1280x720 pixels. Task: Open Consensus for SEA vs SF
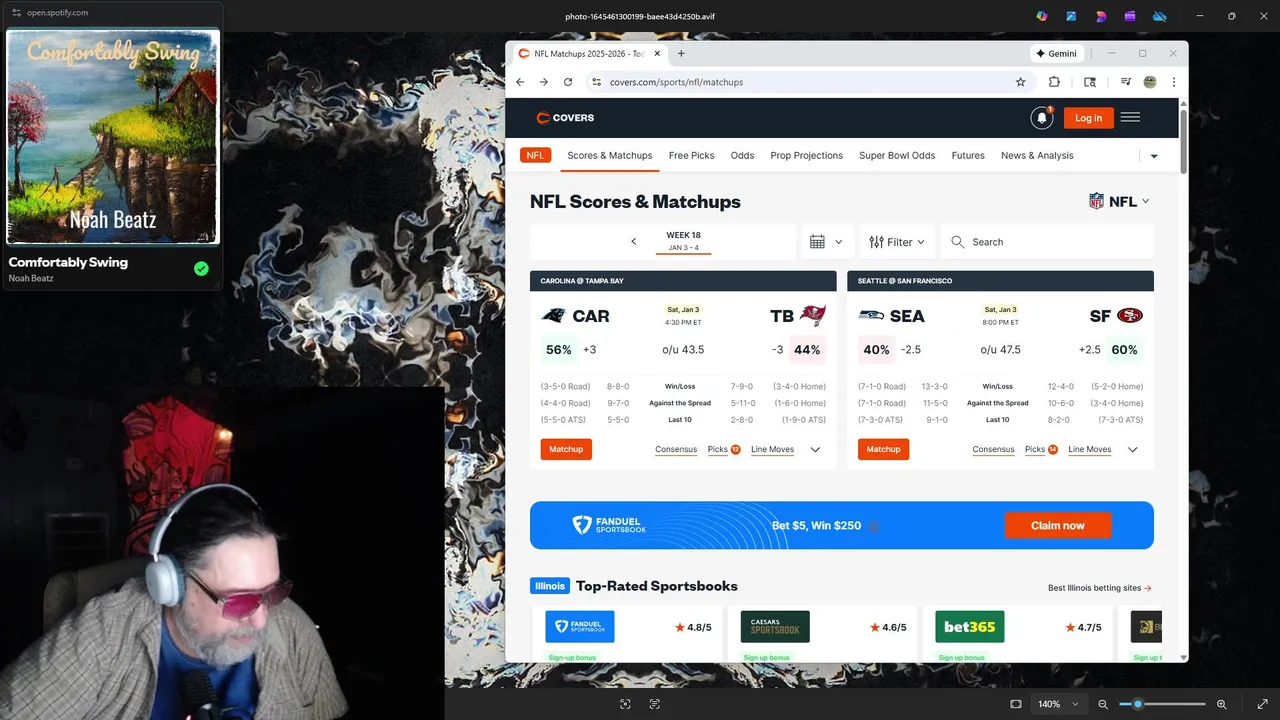tap(993, 449)
